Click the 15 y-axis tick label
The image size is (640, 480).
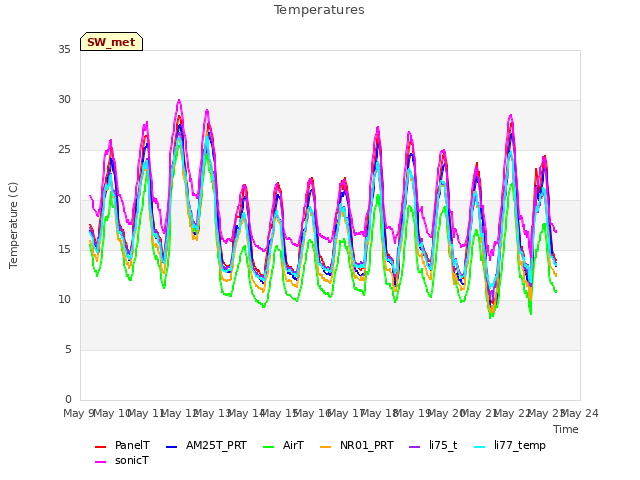pyautogui.click(x=64, y=249)
